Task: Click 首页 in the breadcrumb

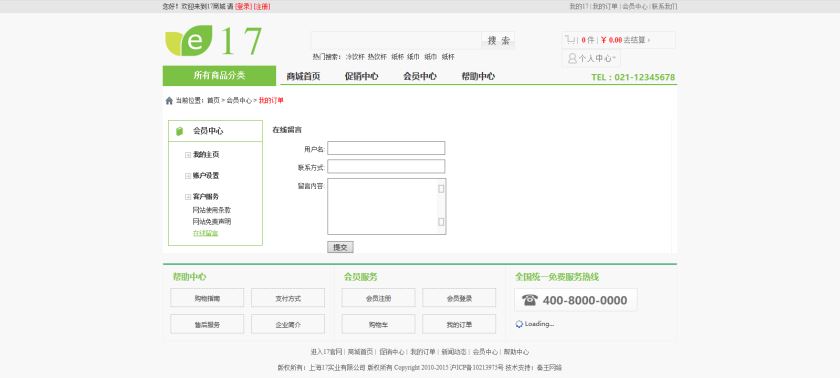Action: click(213, 101)
